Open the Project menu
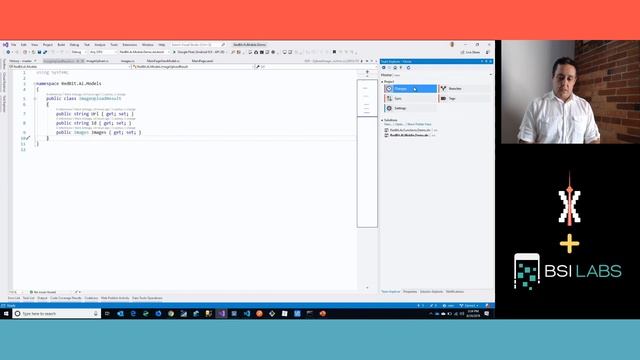The height and width of the screenshot is (360, 640). (x=48, y=44)
